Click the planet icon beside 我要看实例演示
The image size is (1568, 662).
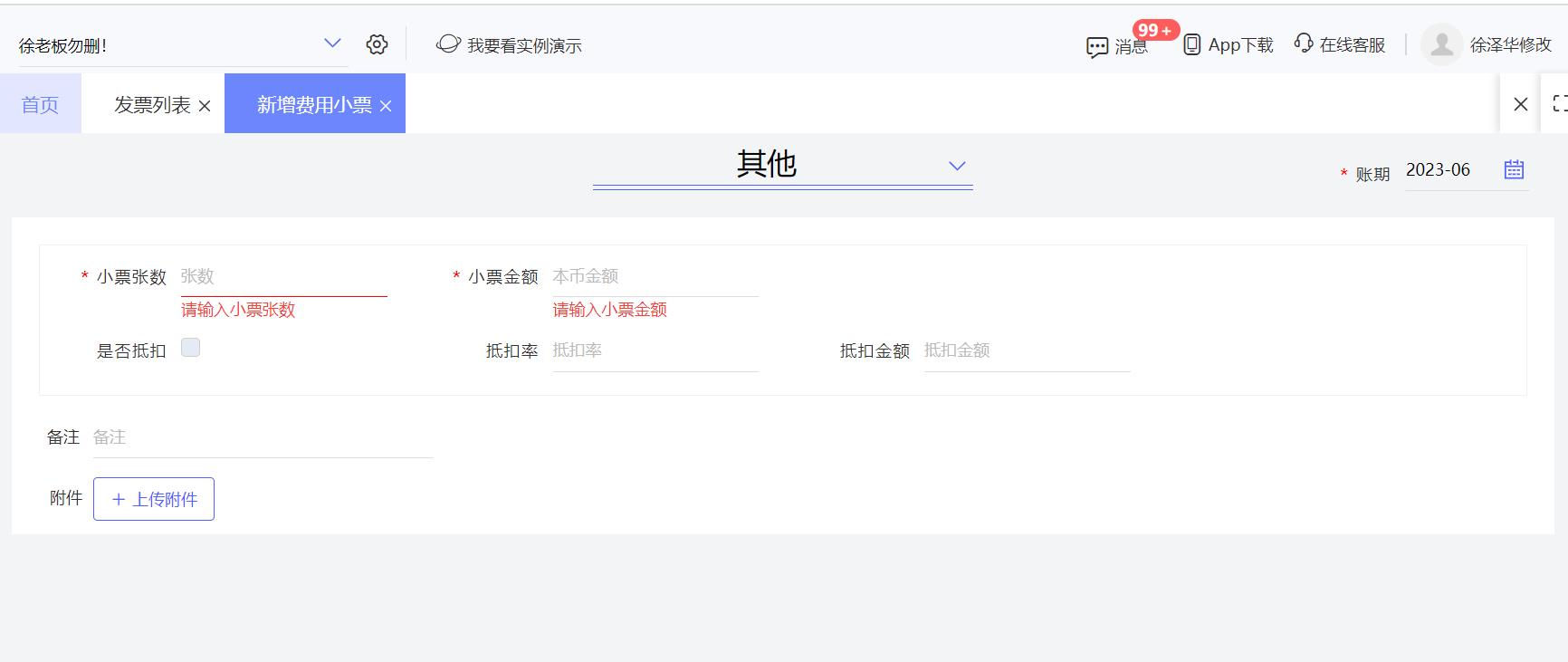pos(448,43)
